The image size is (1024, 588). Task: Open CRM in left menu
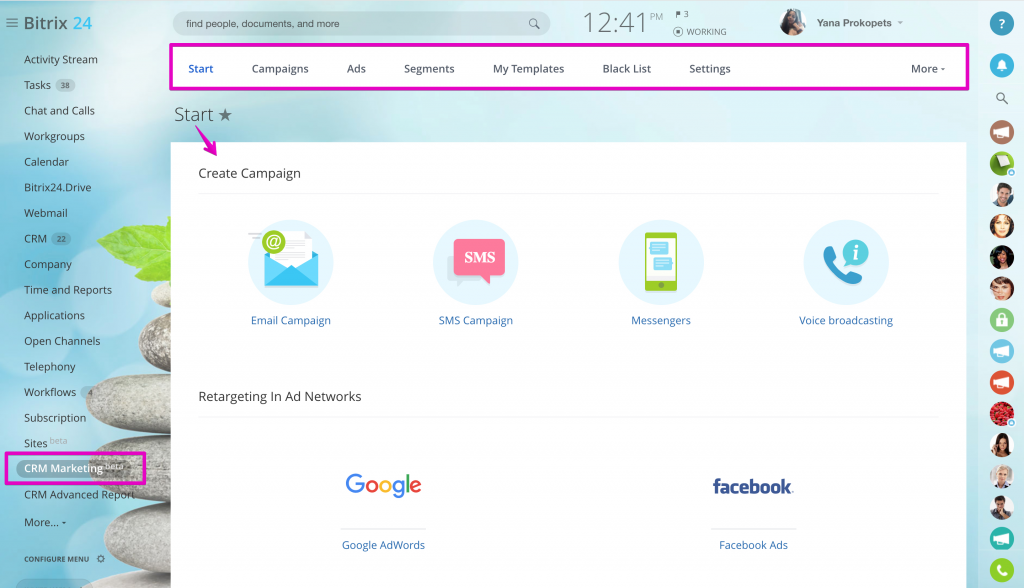point(35,238)
